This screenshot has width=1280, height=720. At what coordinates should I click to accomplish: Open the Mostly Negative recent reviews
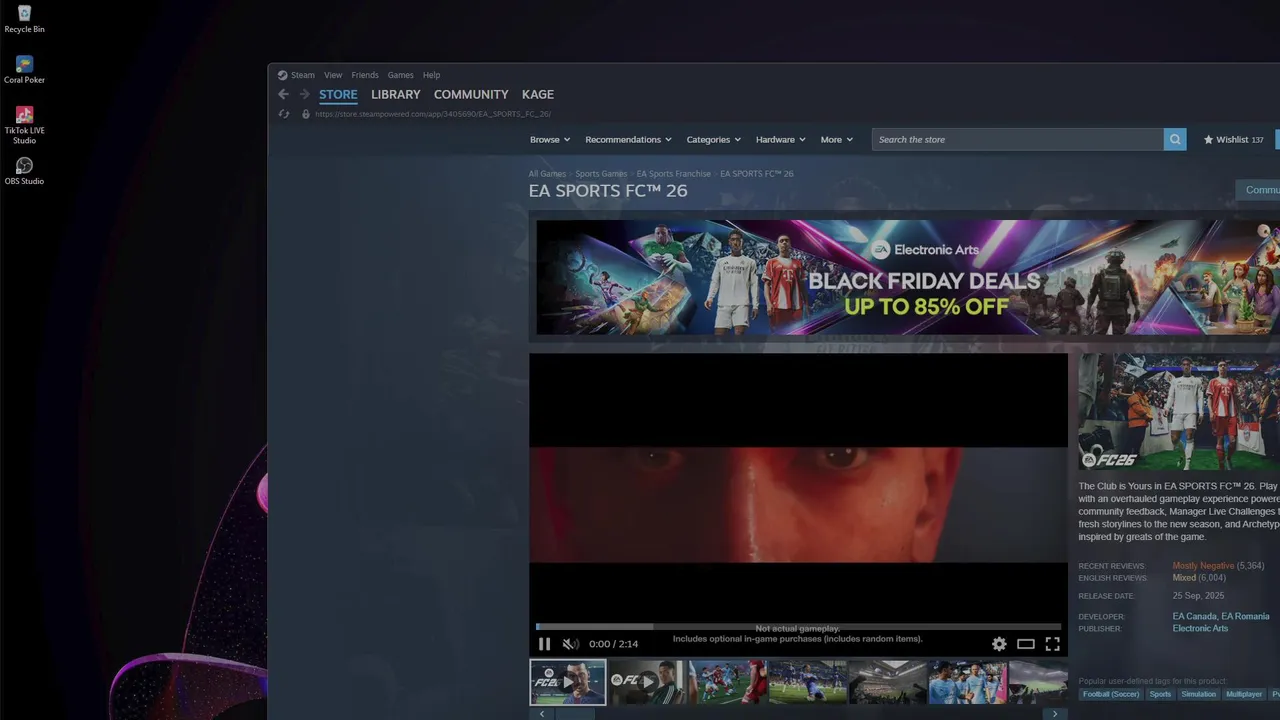[x=1203, y=566]
